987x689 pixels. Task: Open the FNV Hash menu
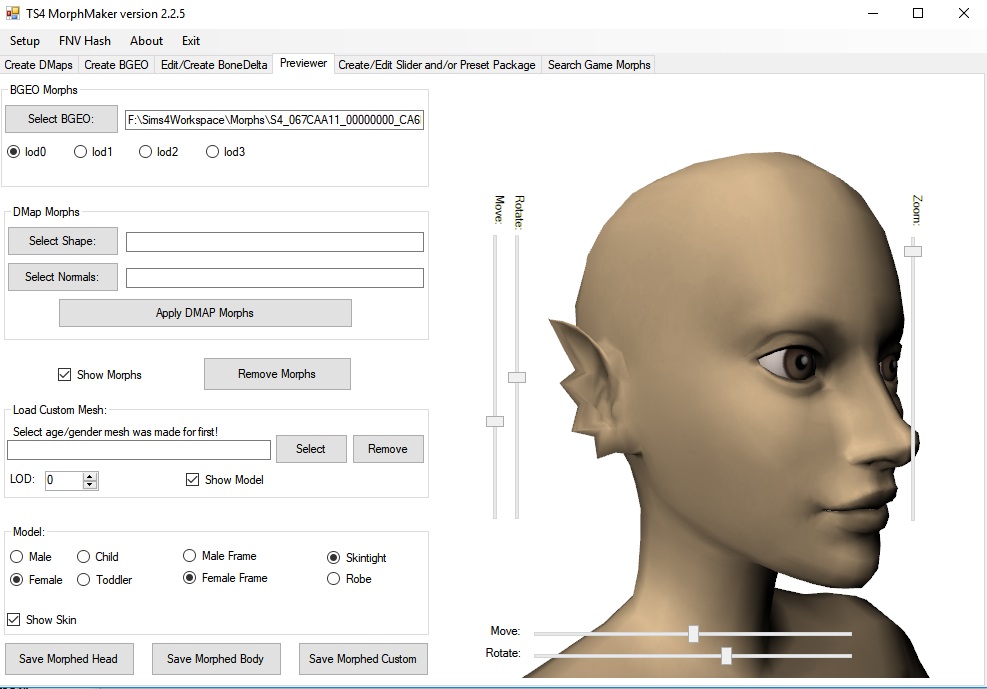(x=85, y=41)
